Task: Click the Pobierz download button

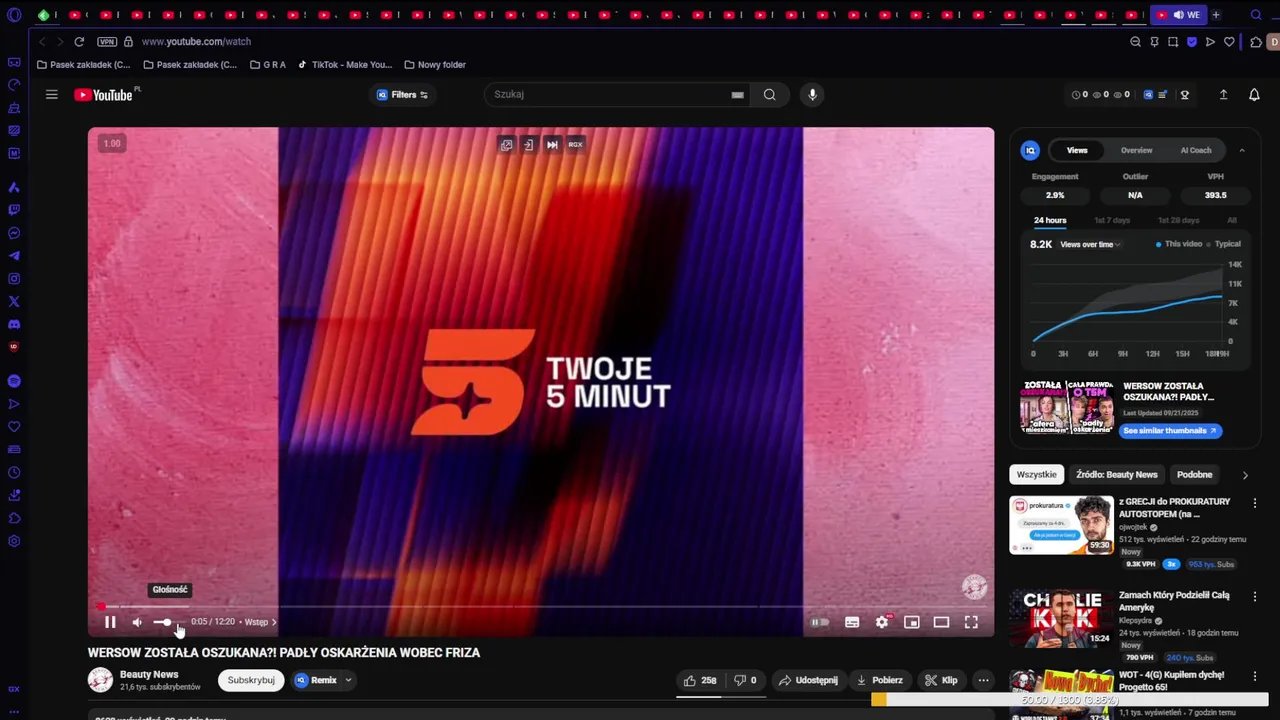Action: [x=880, y=680]
